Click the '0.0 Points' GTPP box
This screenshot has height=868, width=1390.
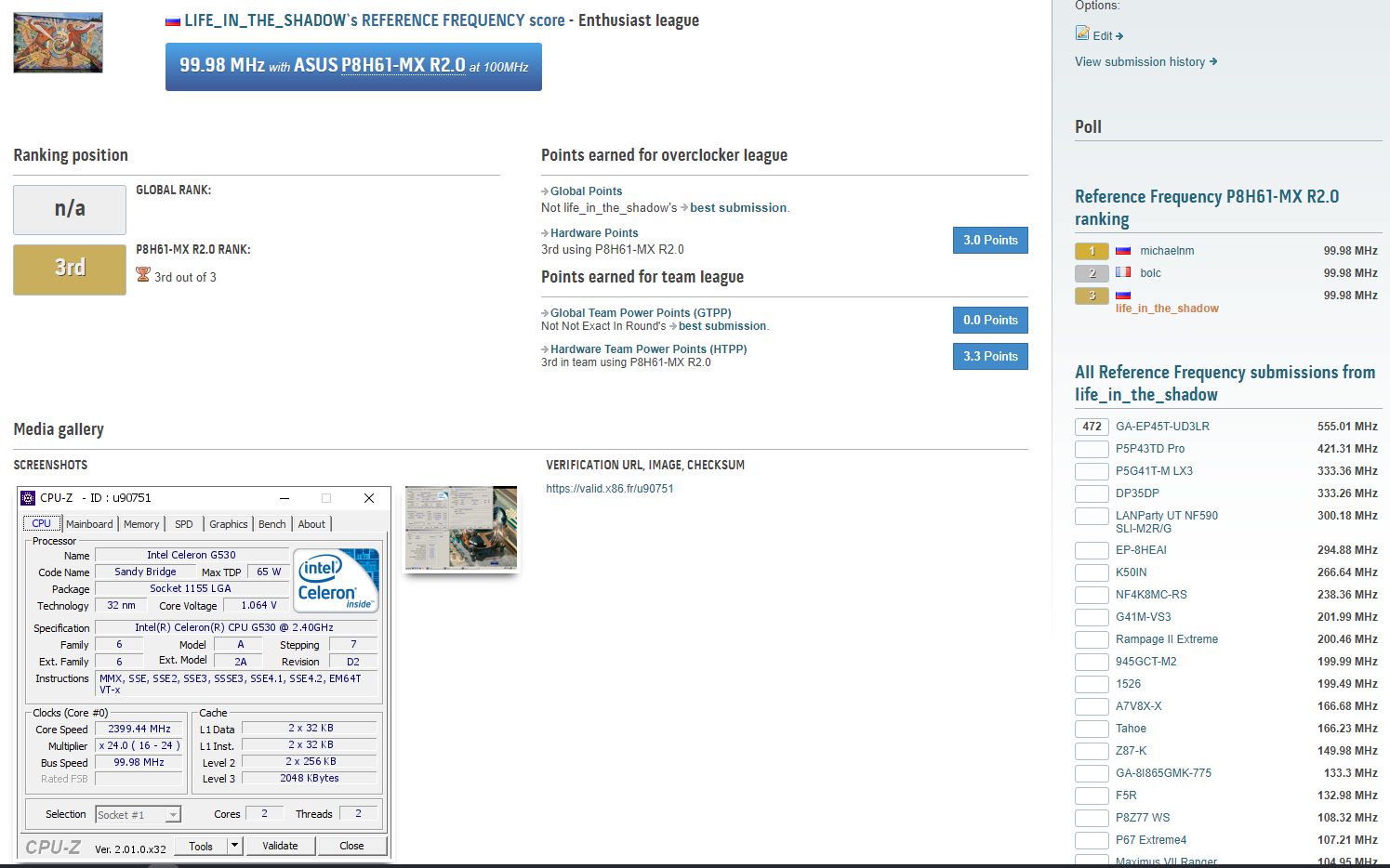tap(990, 320)
